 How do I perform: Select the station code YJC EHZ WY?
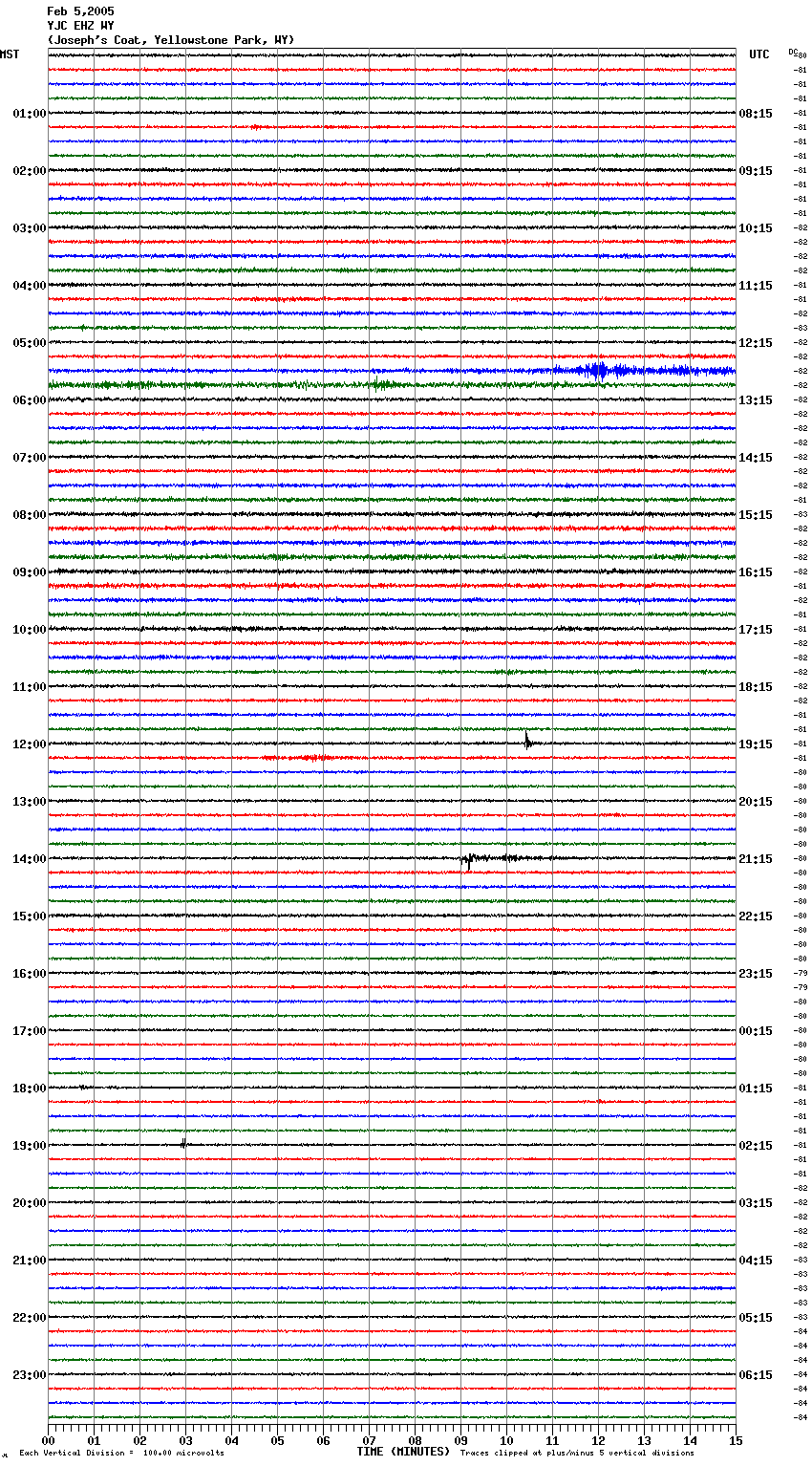[x=80, y=26]
